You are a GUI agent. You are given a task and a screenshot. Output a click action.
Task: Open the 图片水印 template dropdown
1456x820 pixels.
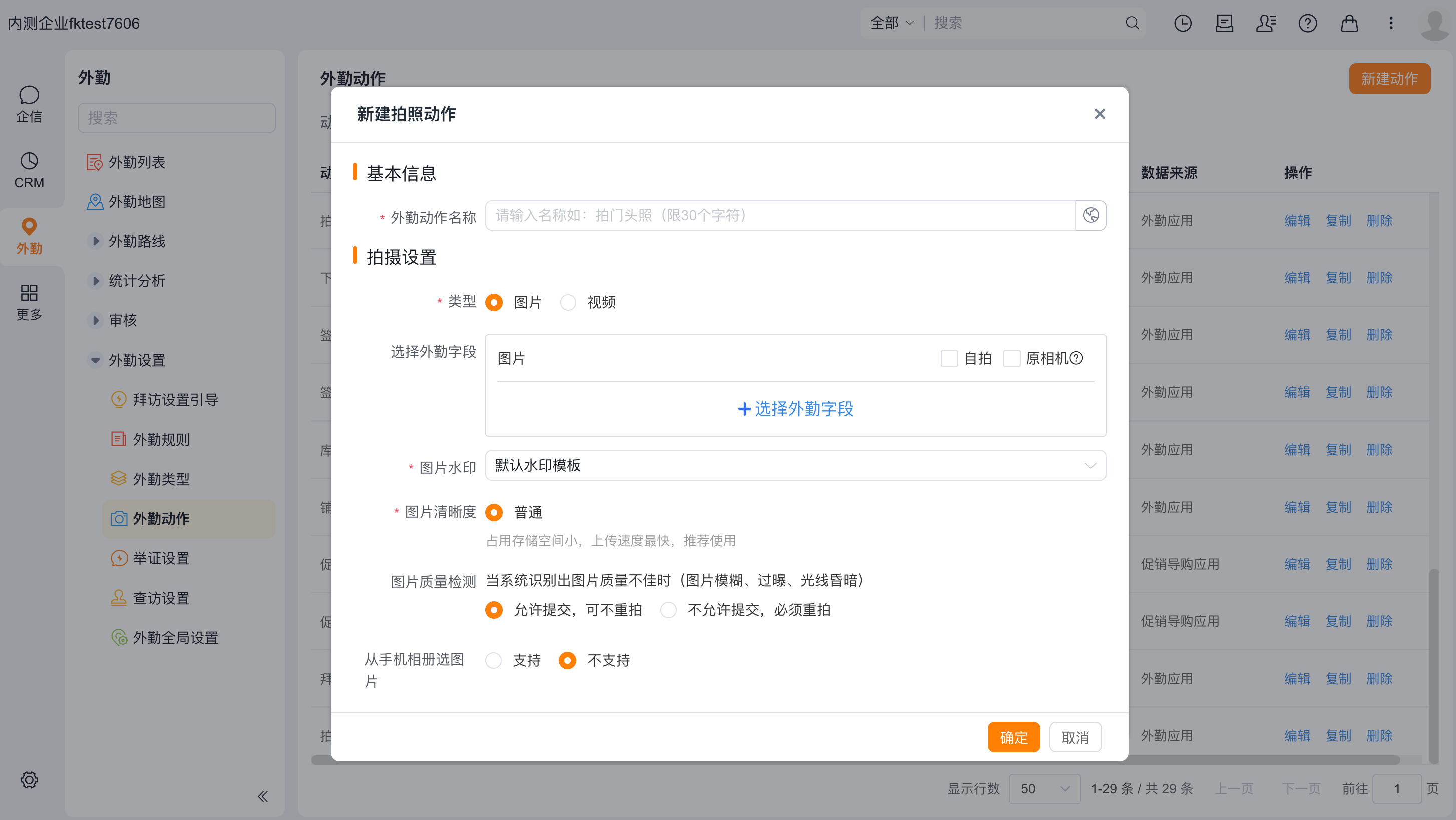(x=795, y=465)
